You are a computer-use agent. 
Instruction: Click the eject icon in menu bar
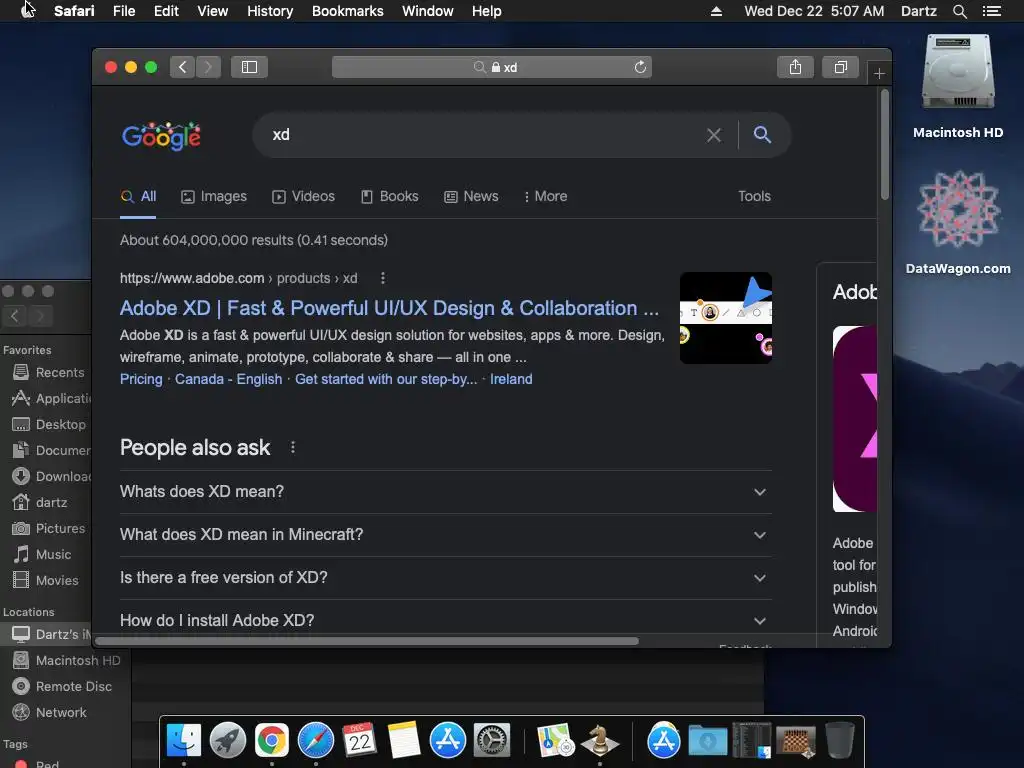[716, 11]
